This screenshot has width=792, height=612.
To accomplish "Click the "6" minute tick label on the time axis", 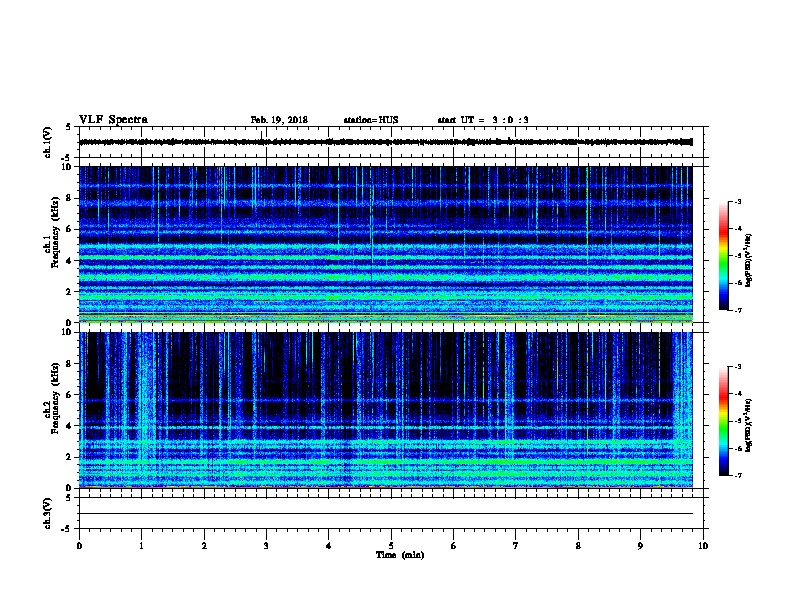I will pos(454,546).
